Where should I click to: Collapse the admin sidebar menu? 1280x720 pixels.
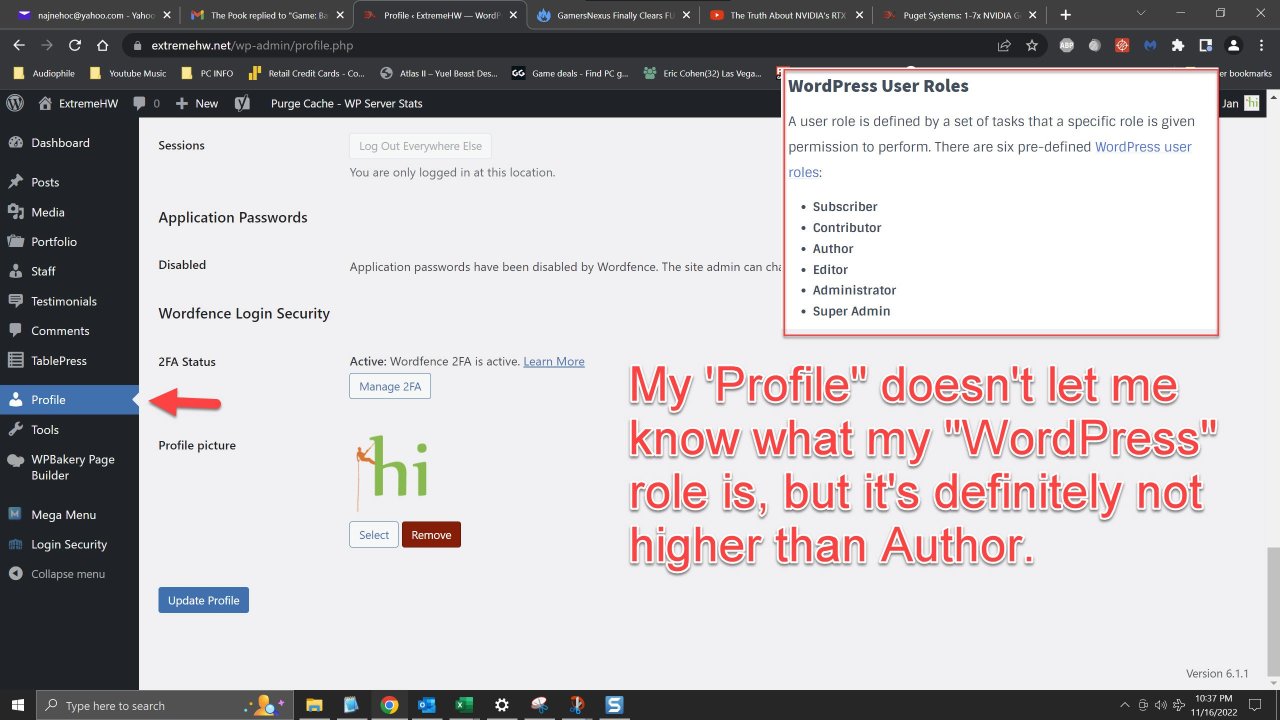click(x=67, y=574)
